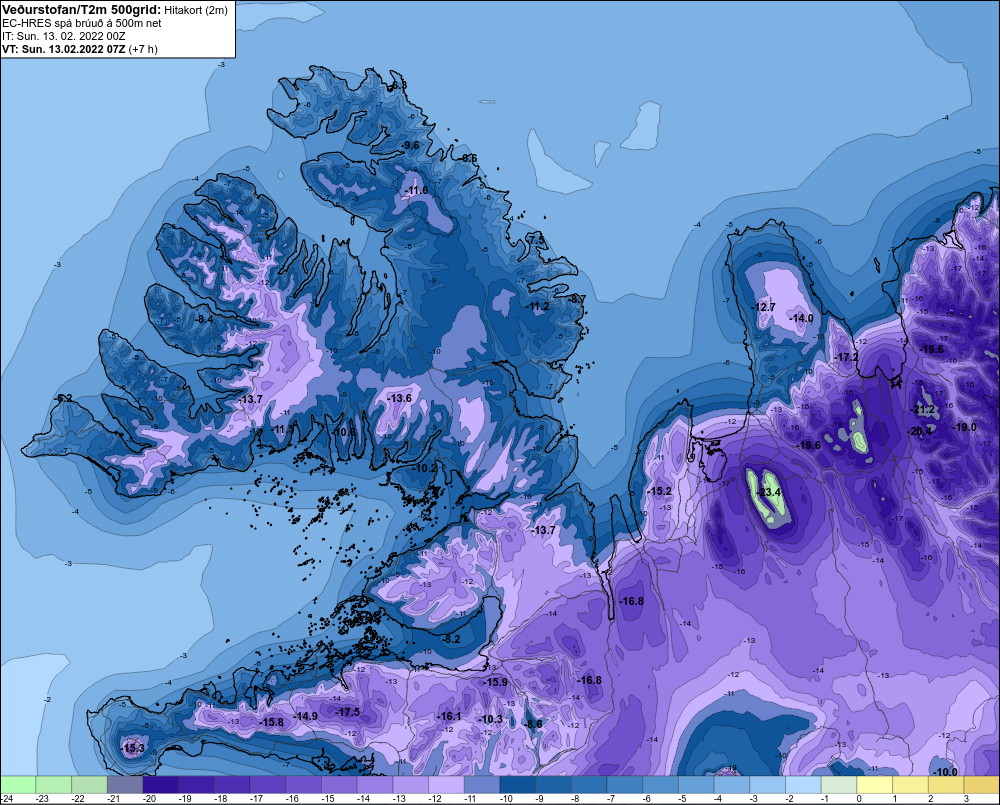Screen dimensions: 1000x805
Task: Click the -12.7 temperature label
Action: pyautogui.click(x=763, y=307)
